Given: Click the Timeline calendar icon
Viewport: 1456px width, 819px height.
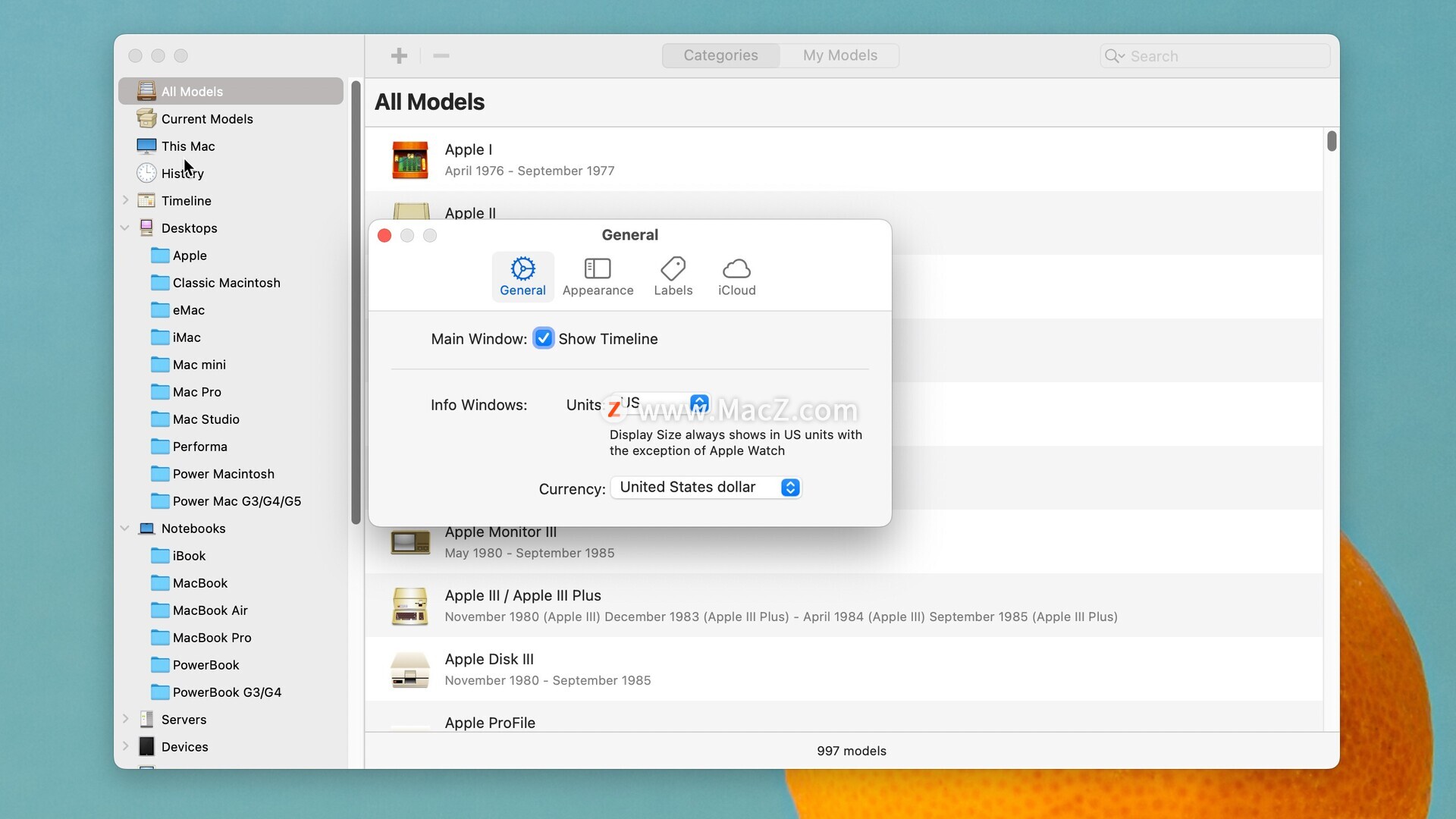Looking at the screenshot, I should tap(146, 200).
